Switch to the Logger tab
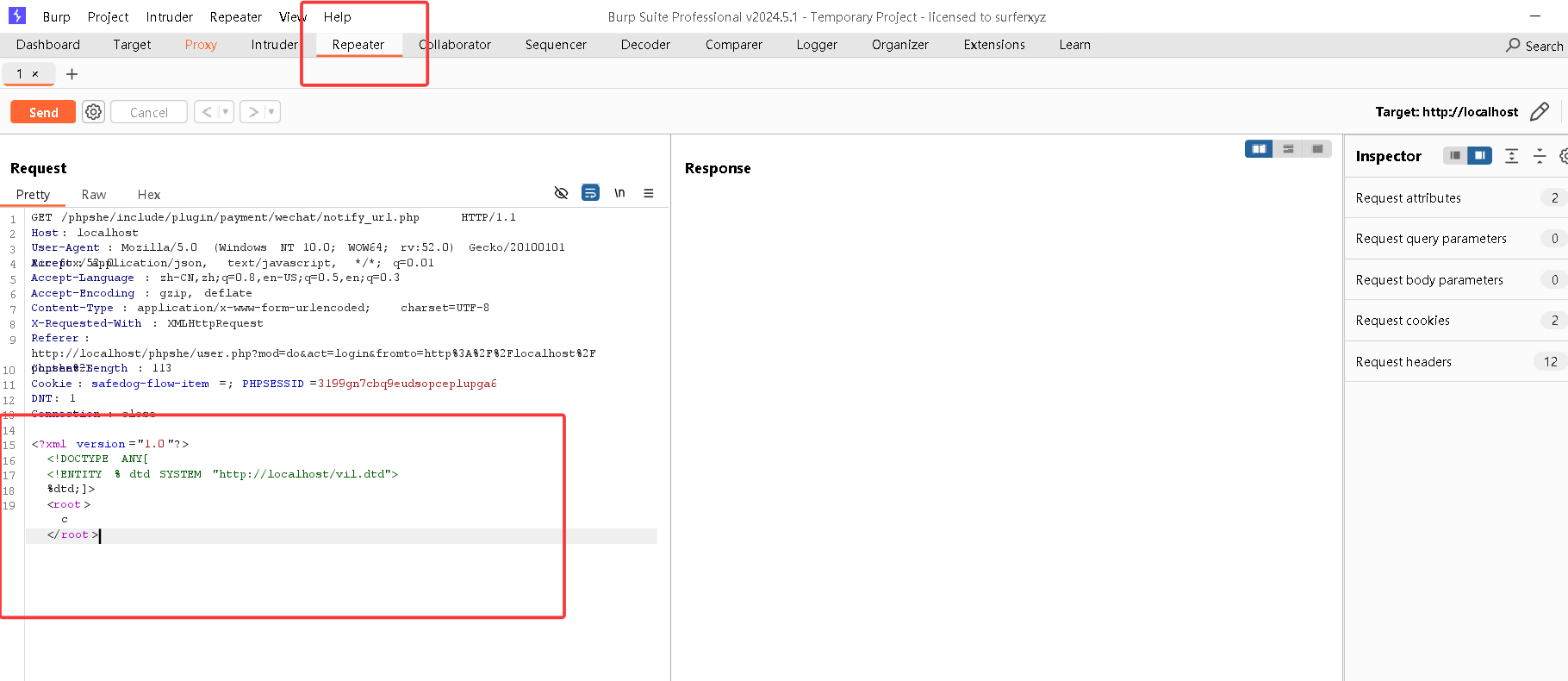This screenshot has height=681, width=1568. point(817,45)
